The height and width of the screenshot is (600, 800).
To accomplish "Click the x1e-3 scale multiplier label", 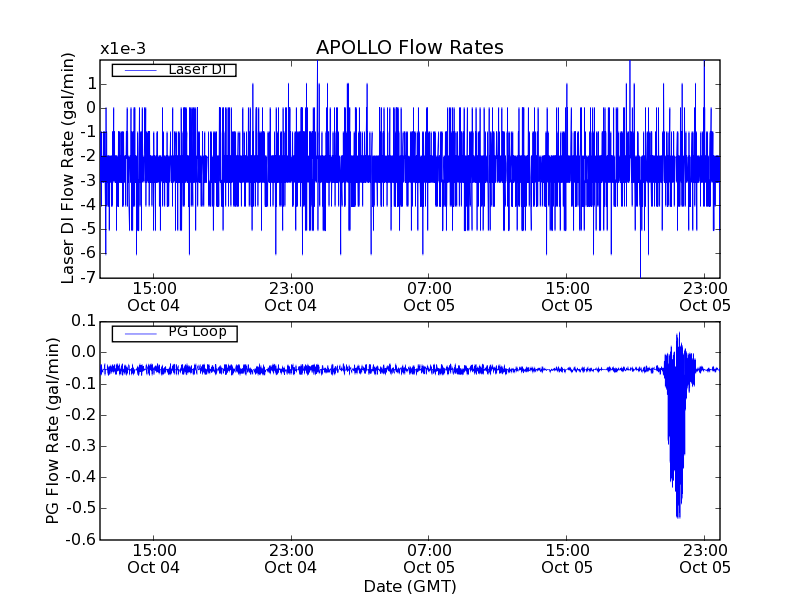I will click(123, 49).
